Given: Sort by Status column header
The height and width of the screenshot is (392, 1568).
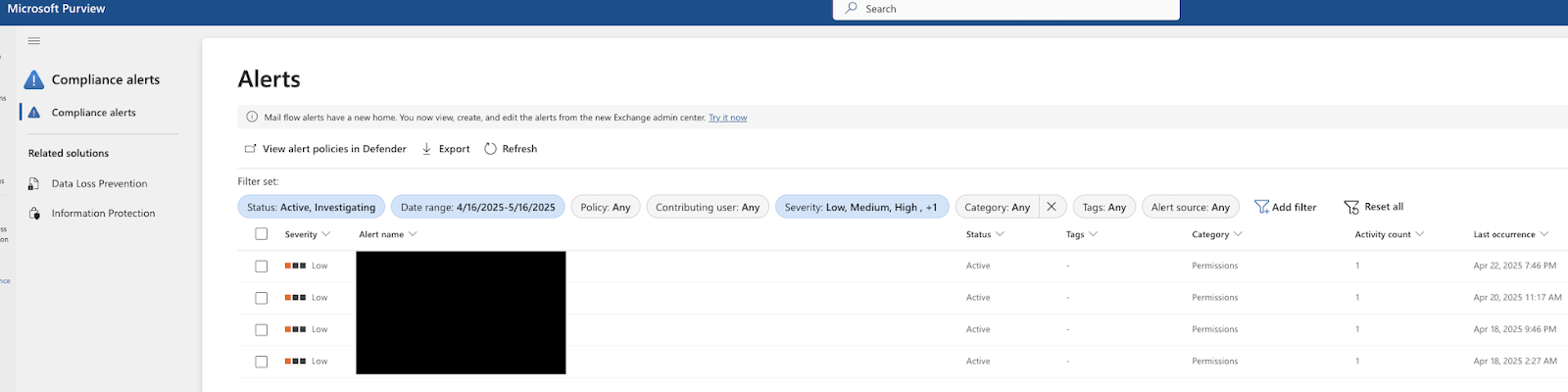Looking at the screenshot, I should coord(985,235).
